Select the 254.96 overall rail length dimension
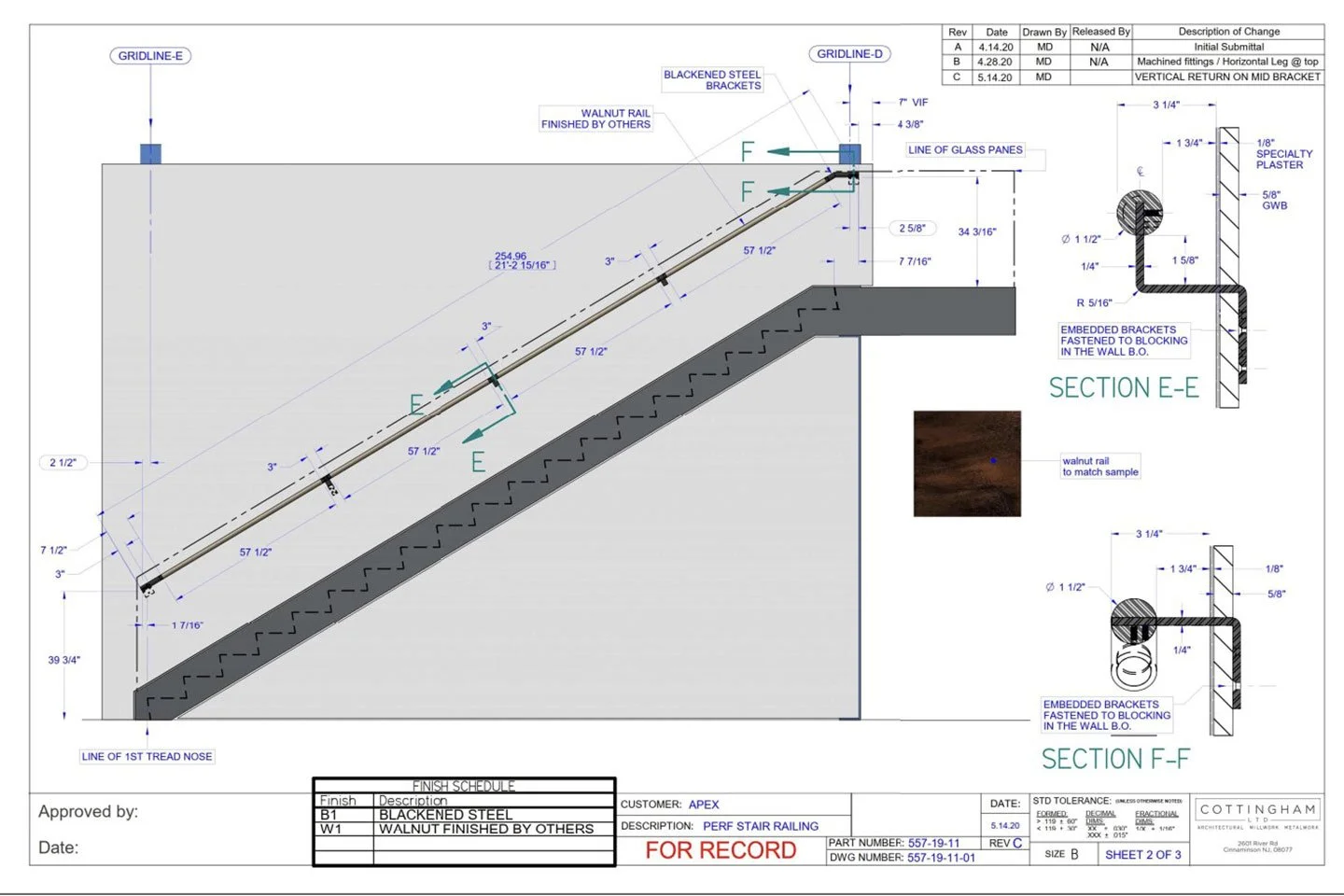 point(523,260)
